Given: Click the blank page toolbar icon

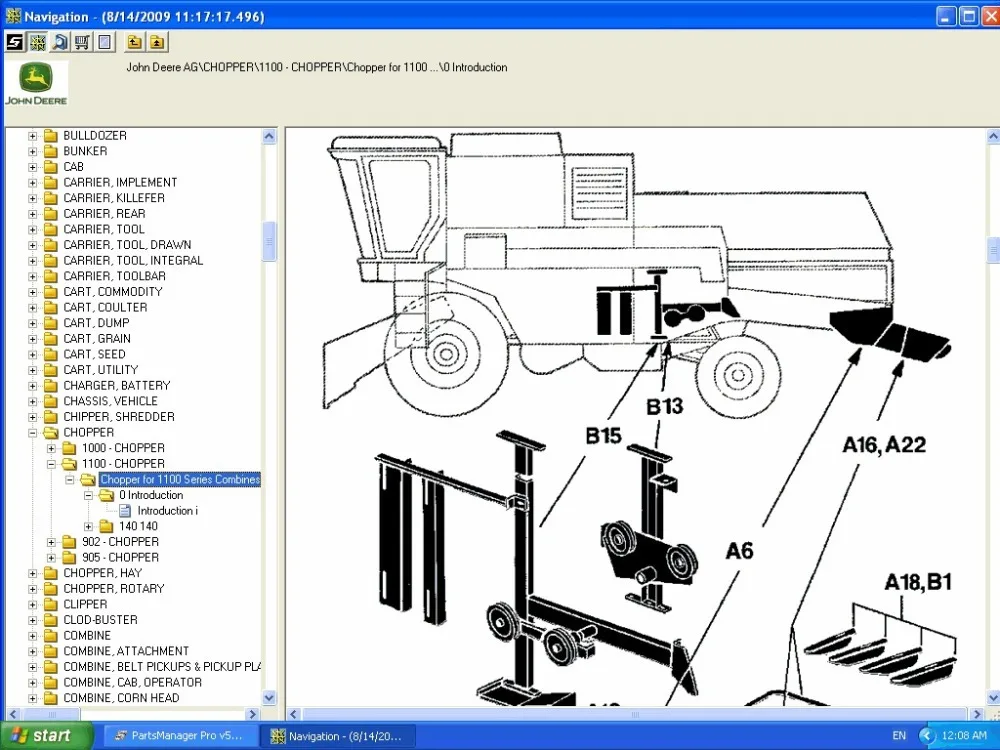Looking at the screenshot, I should point(105,43).
